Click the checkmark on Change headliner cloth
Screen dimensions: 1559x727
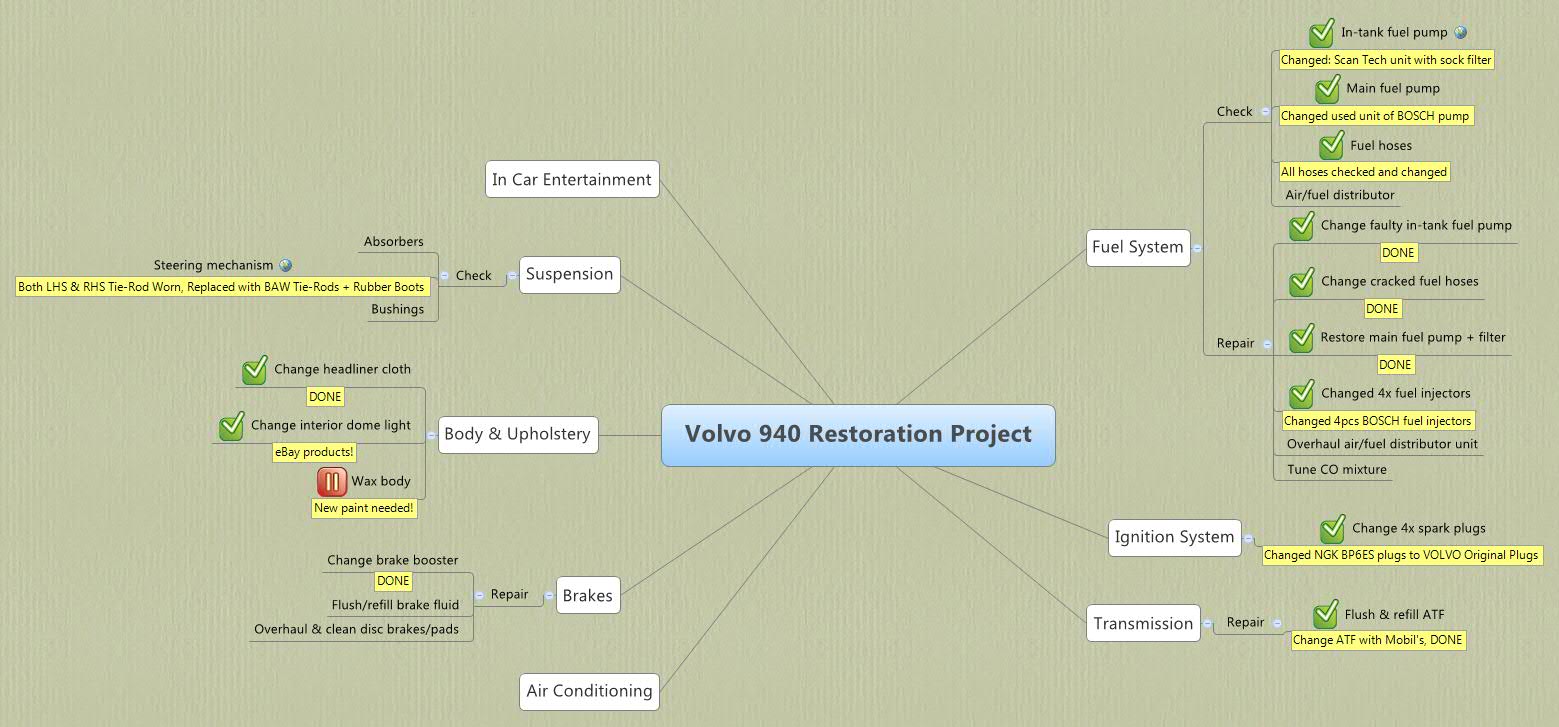[x=254, y=369]
